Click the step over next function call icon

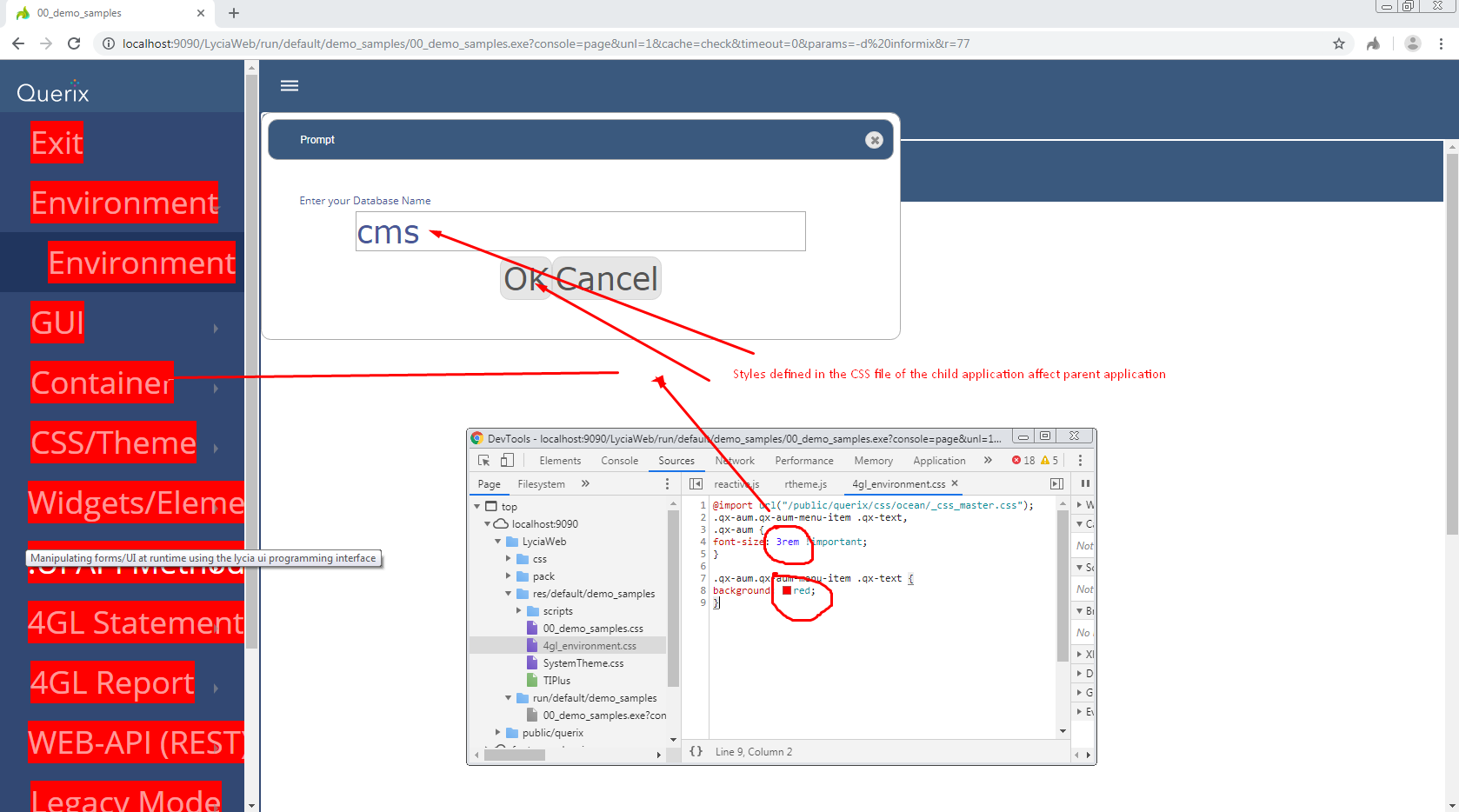[x=1056, y=483]
